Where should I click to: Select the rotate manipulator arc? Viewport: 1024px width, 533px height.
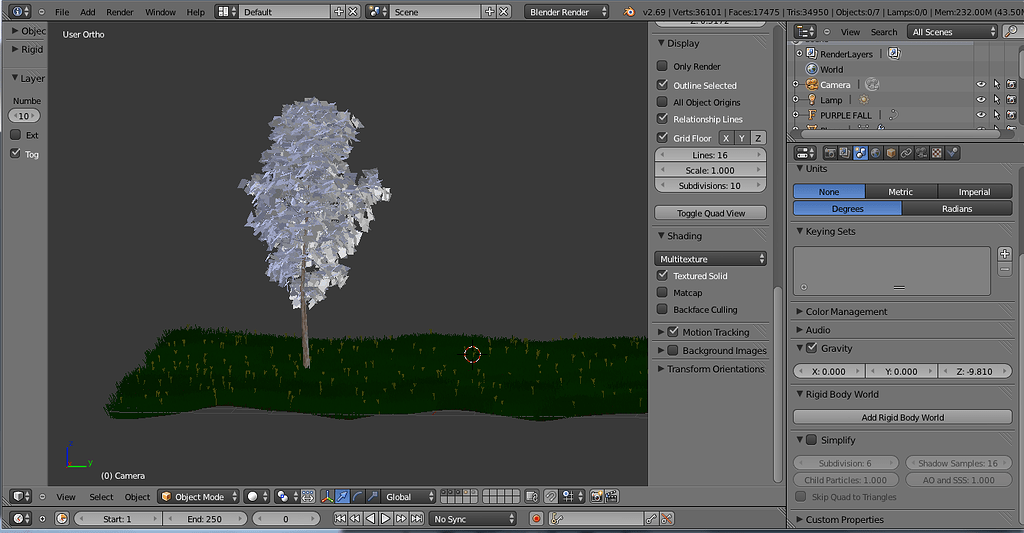pos(357,497)
